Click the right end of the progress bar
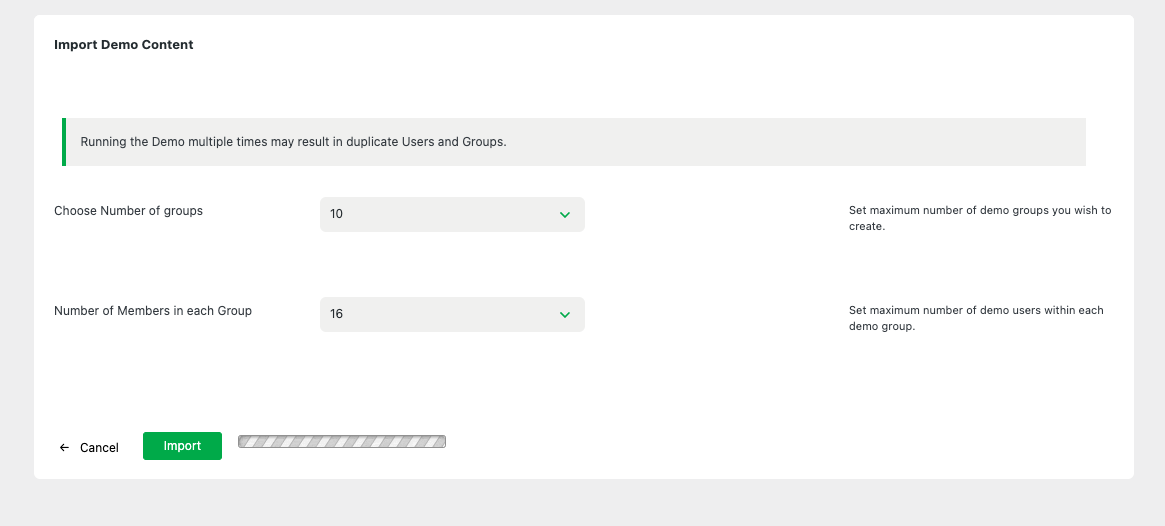 440,441
